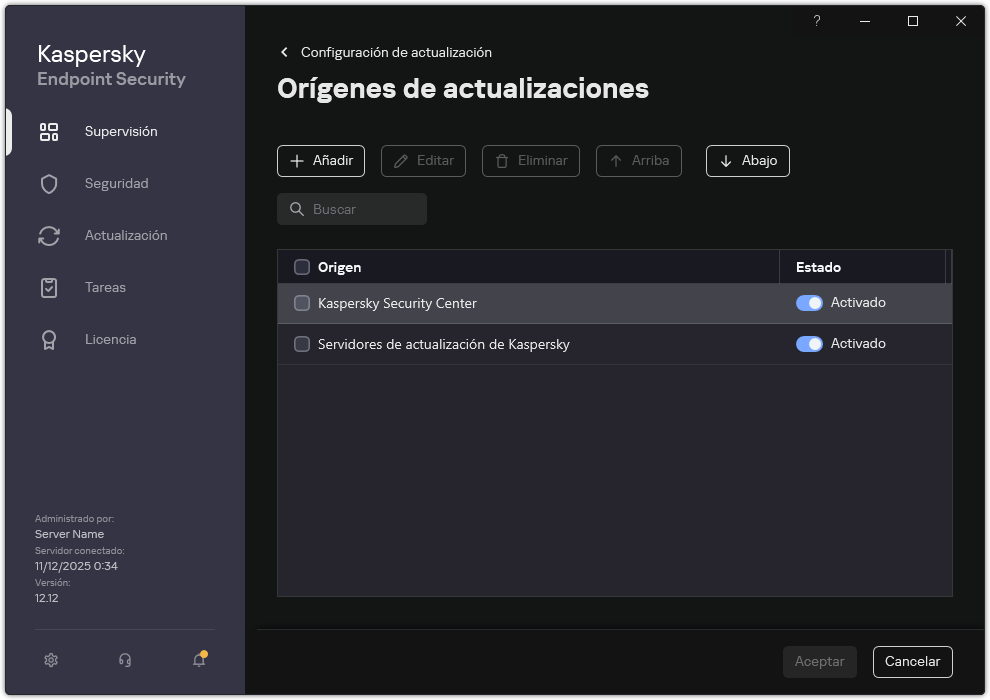Move source up with Arriba

pyautogui.click(x=638, y=160)
